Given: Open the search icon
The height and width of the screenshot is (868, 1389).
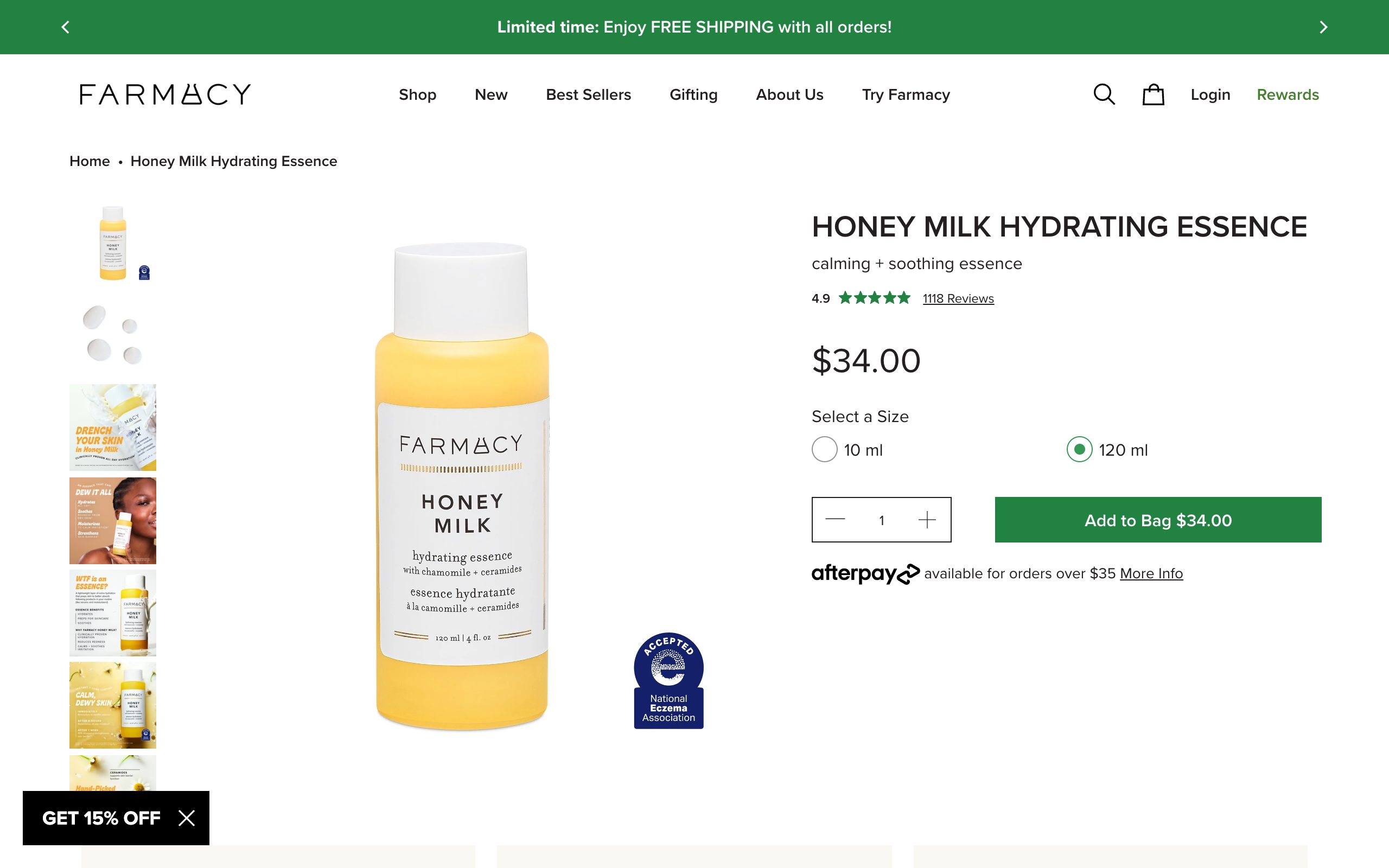Looking at the screenshot, I should (x=1105, y=95).
